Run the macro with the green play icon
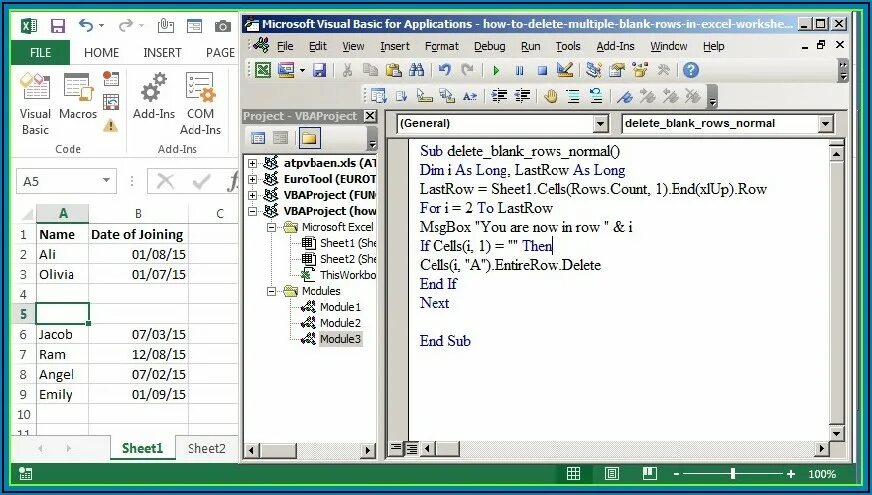The image size is (872, 495). pyautogui.click(x=496, y=71)
